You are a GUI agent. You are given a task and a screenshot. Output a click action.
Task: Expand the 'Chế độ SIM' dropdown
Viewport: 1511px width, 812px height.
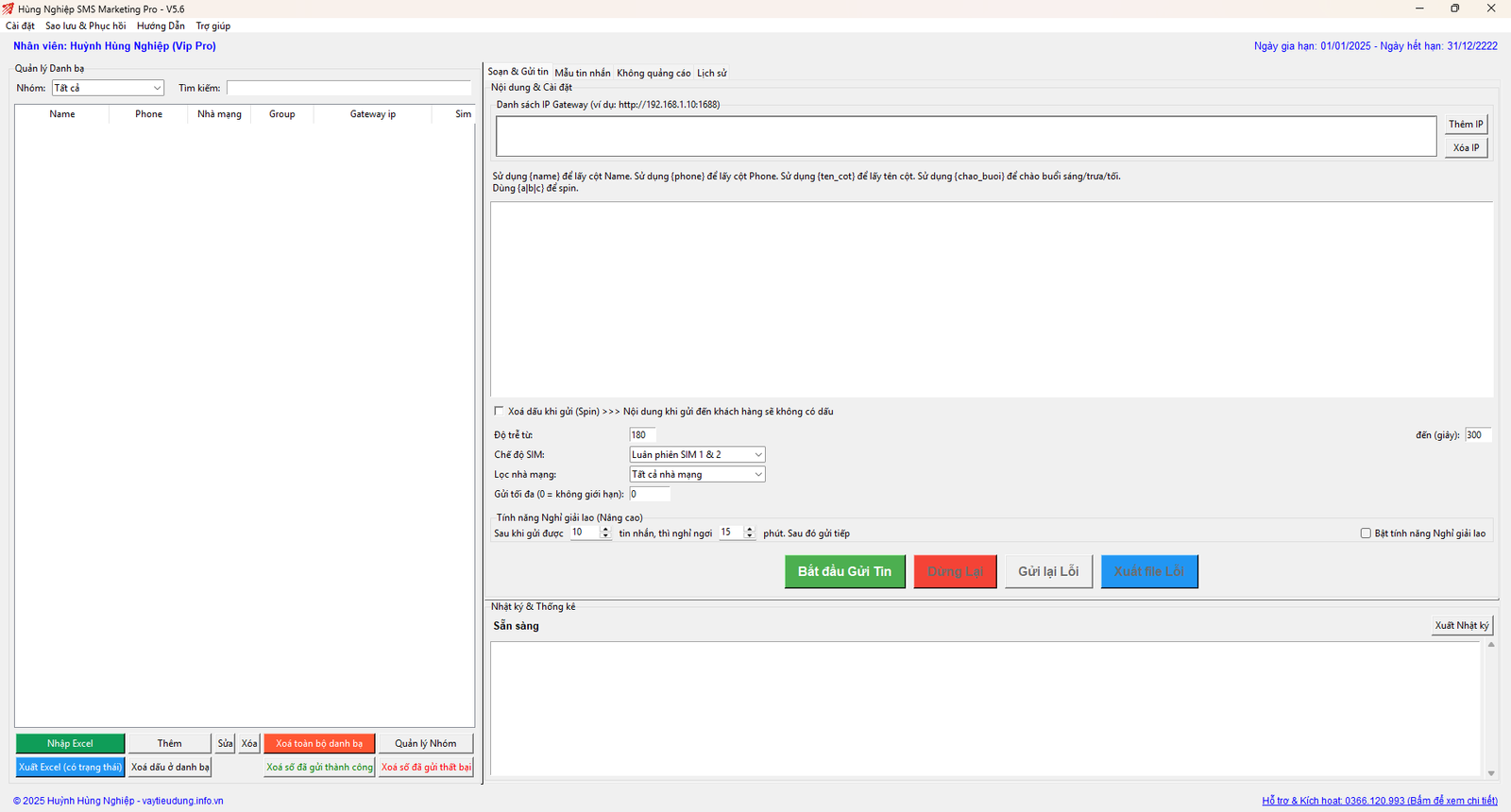(697, 455)
